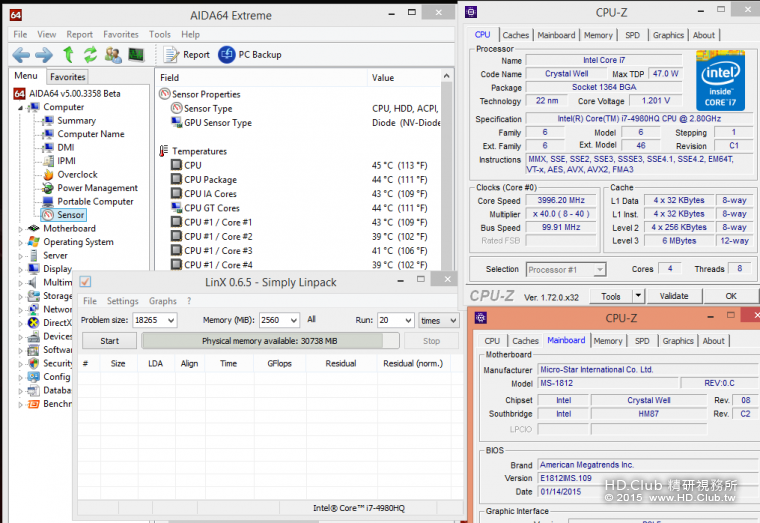Select the Summary item under Computer
This screenshot has width=760, height=523.
(x=76, y=121)
